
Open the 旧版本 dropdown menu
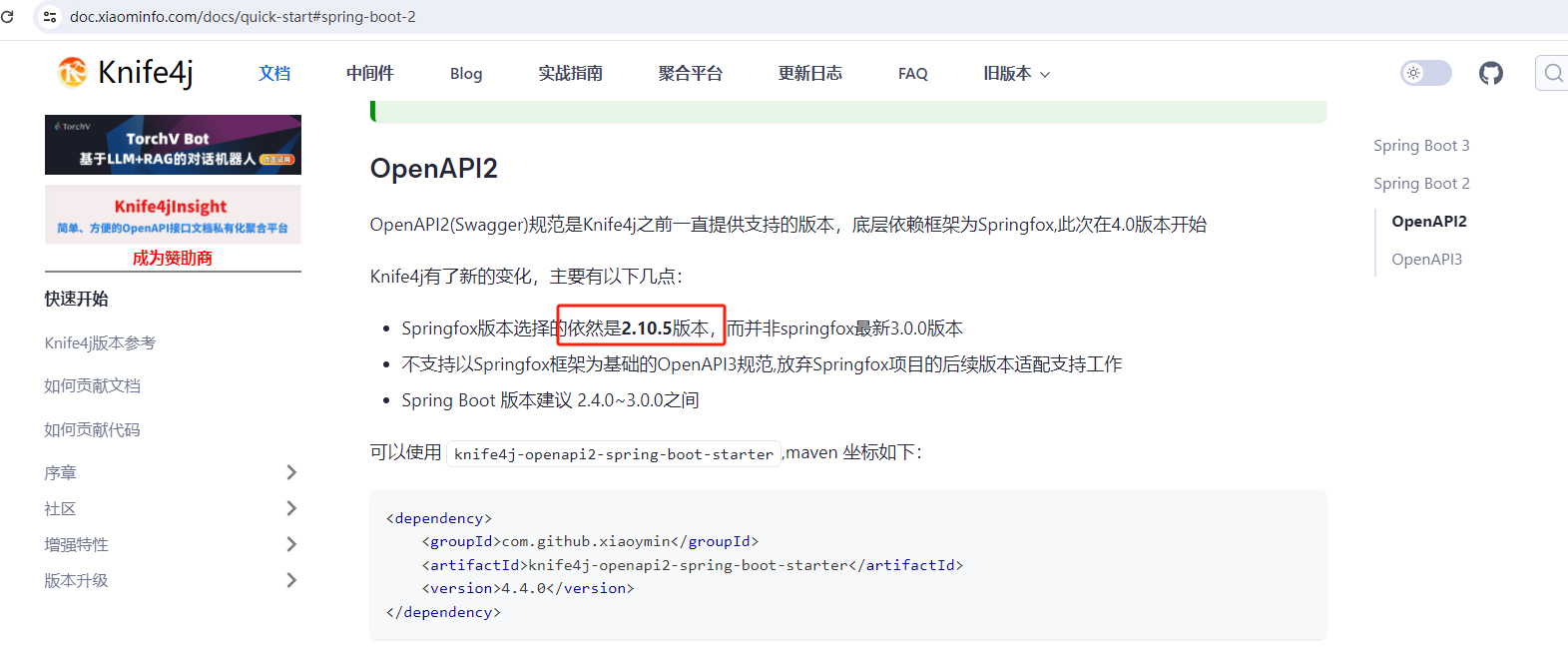coord(1016,73)
